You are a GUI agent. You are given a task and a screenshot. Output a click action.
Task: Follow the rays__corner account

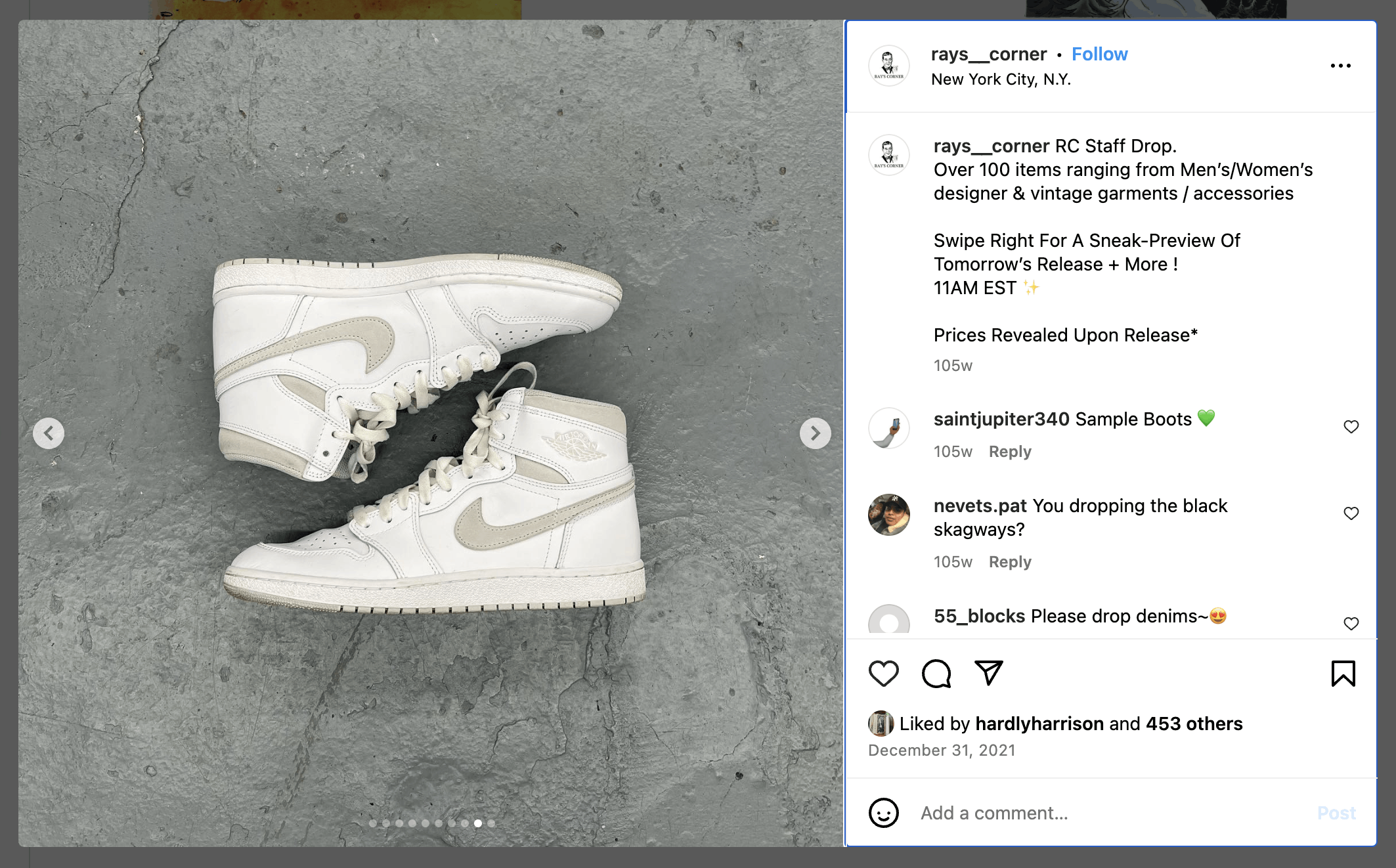point(1099,54)
